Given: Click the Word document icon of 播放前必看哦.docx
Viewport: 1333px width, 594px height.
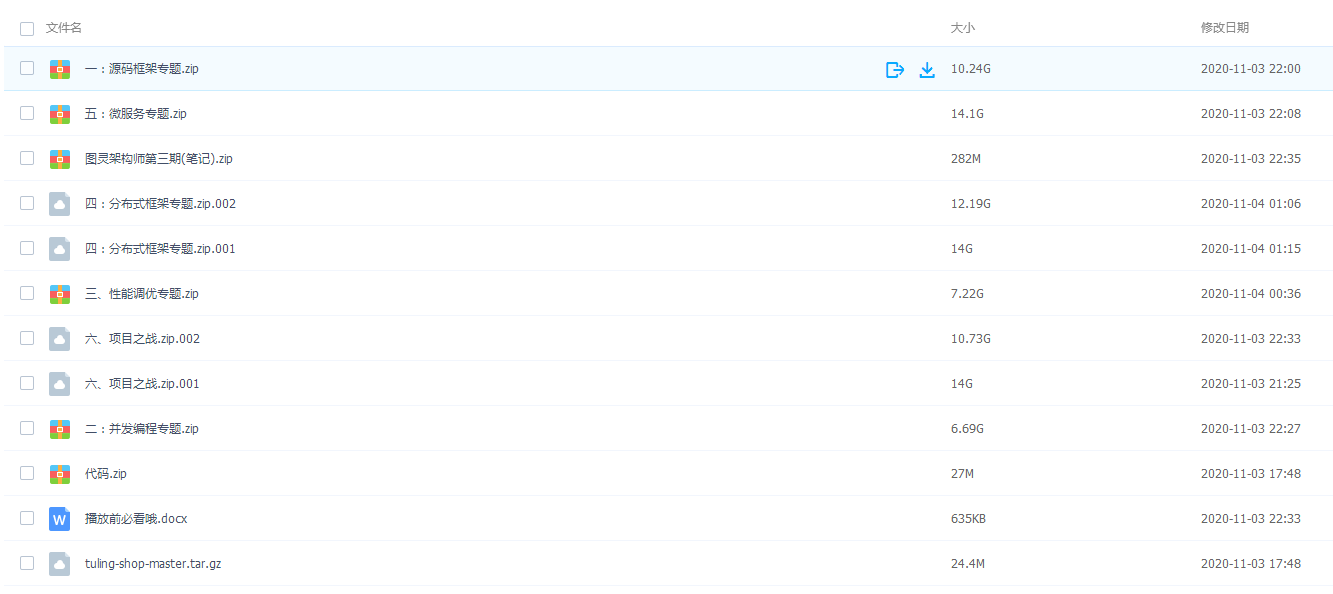Looking at the screenshot, I should click(60, 519).
